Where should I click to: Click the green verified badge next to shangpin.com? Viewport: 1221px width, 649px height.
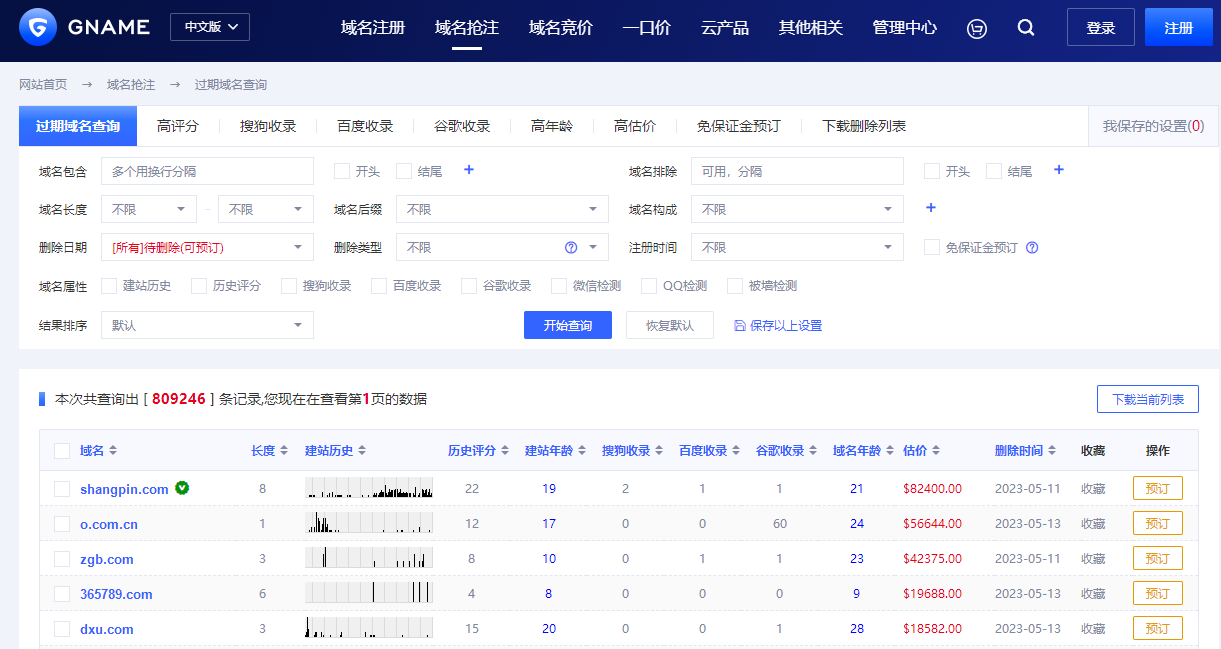(x=182, y=488)
